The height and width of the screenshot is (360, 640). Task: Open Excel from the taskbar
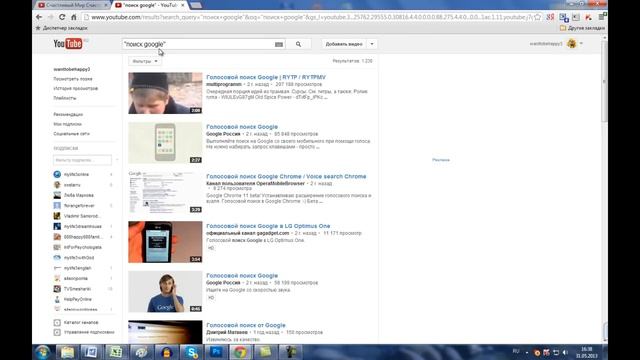(116, 352)
